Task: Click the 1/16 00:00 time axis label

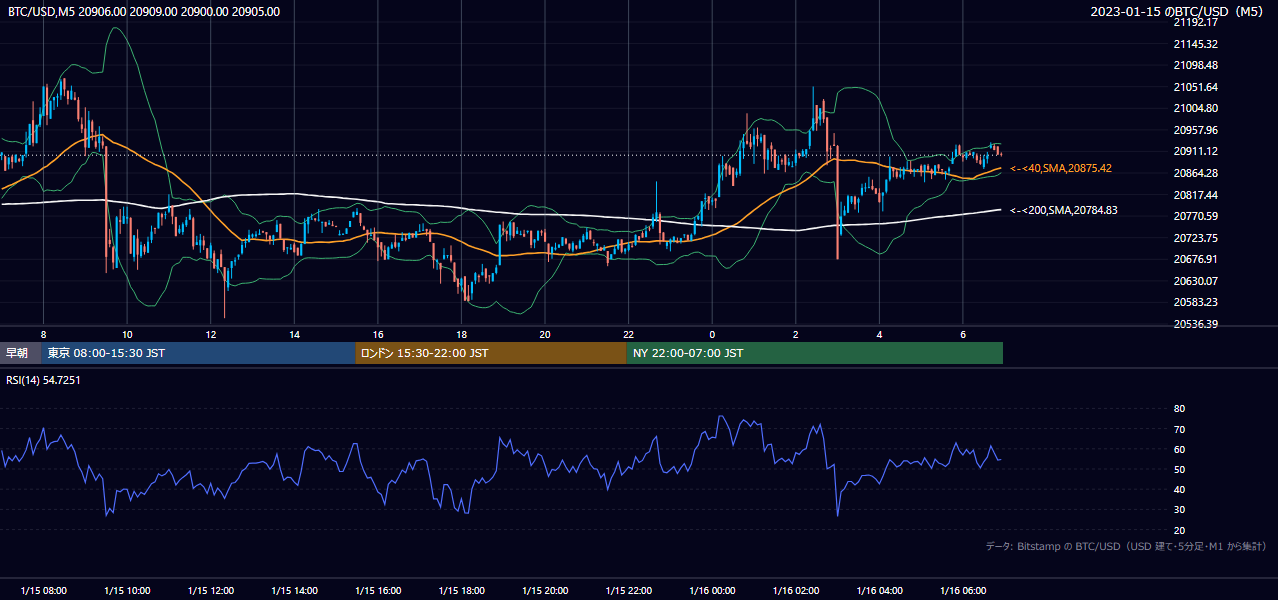Action: click(x=712, y=591)
